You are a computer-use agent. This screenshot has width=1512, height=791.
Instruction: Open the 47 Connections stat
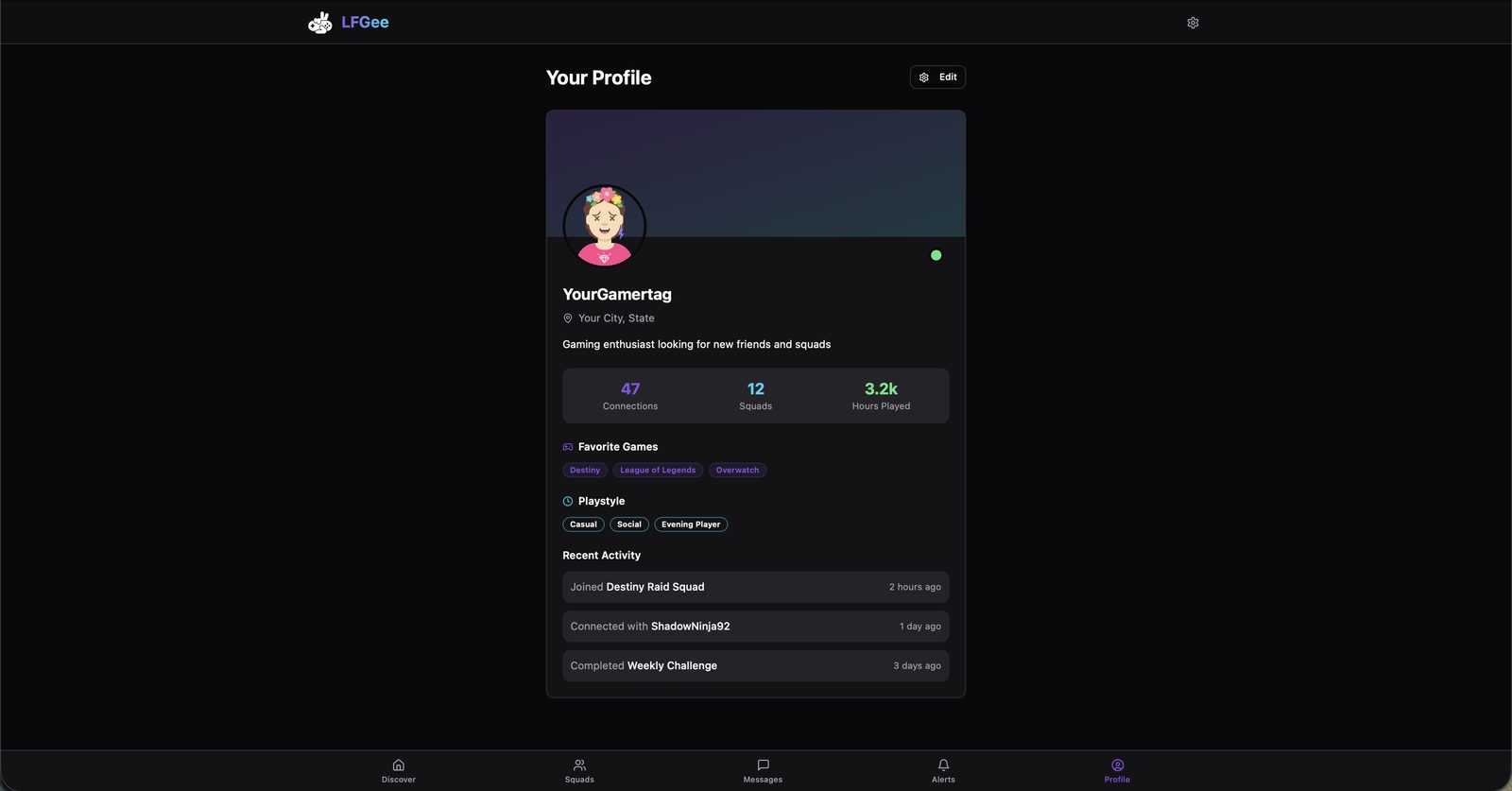[x=630, y=396]
